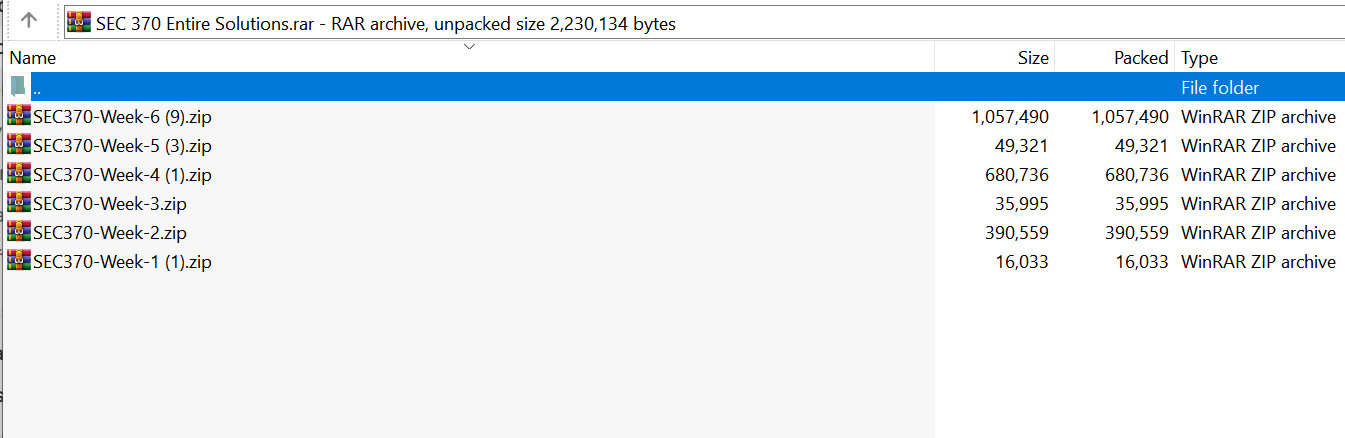1345x438 pixels.
Task: Click the RAR archive icon in address bar
Action: 80,22
